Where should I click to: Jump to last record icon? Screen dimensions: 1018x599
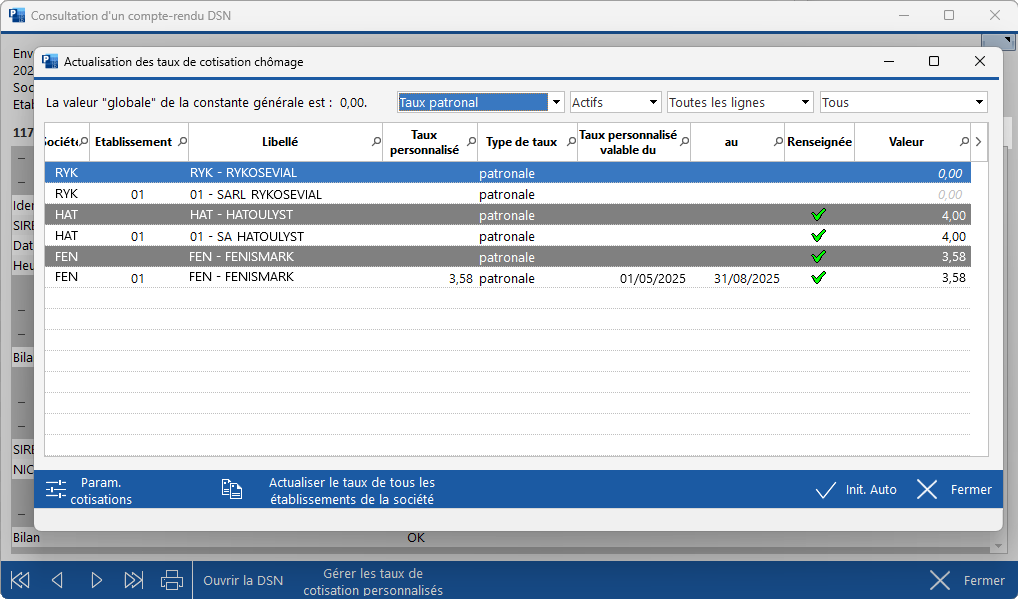[134, 580]
